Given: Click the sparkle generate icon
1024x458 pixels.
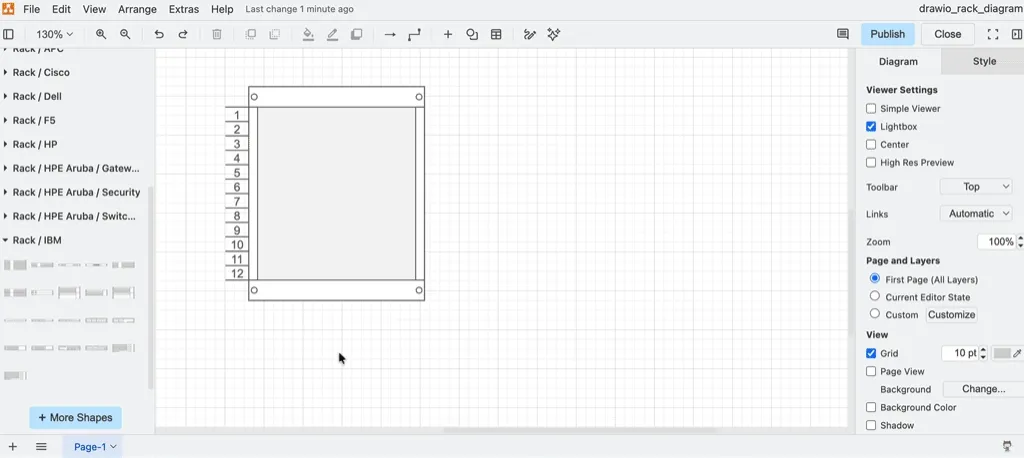Looking at the screenshot, I should (x=554, y=34).
